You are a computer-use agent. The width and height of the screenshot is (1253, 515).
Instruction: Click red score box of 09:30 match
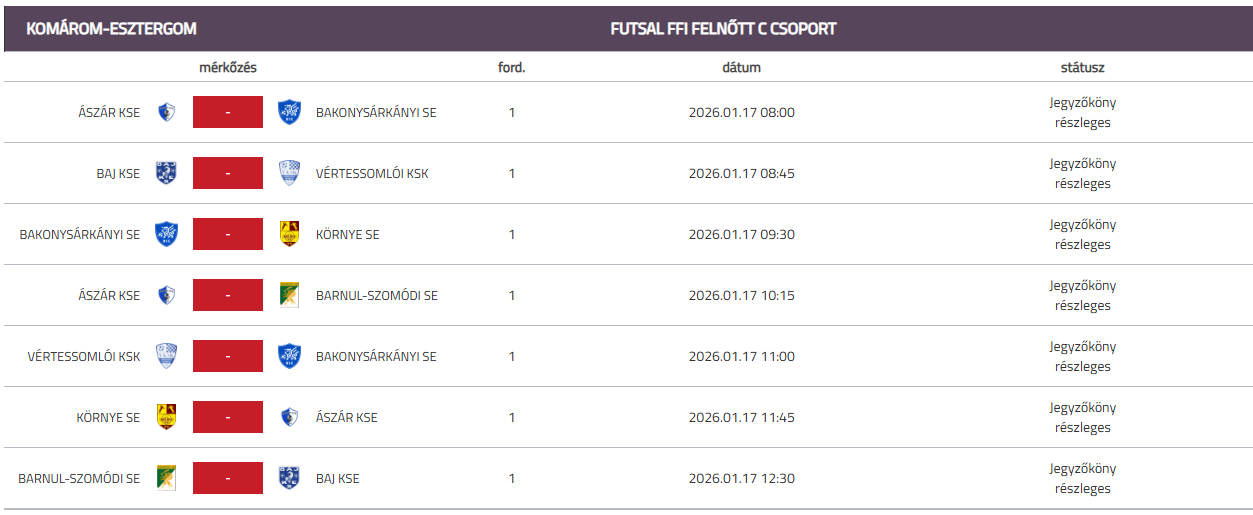[x=228, y=234]
